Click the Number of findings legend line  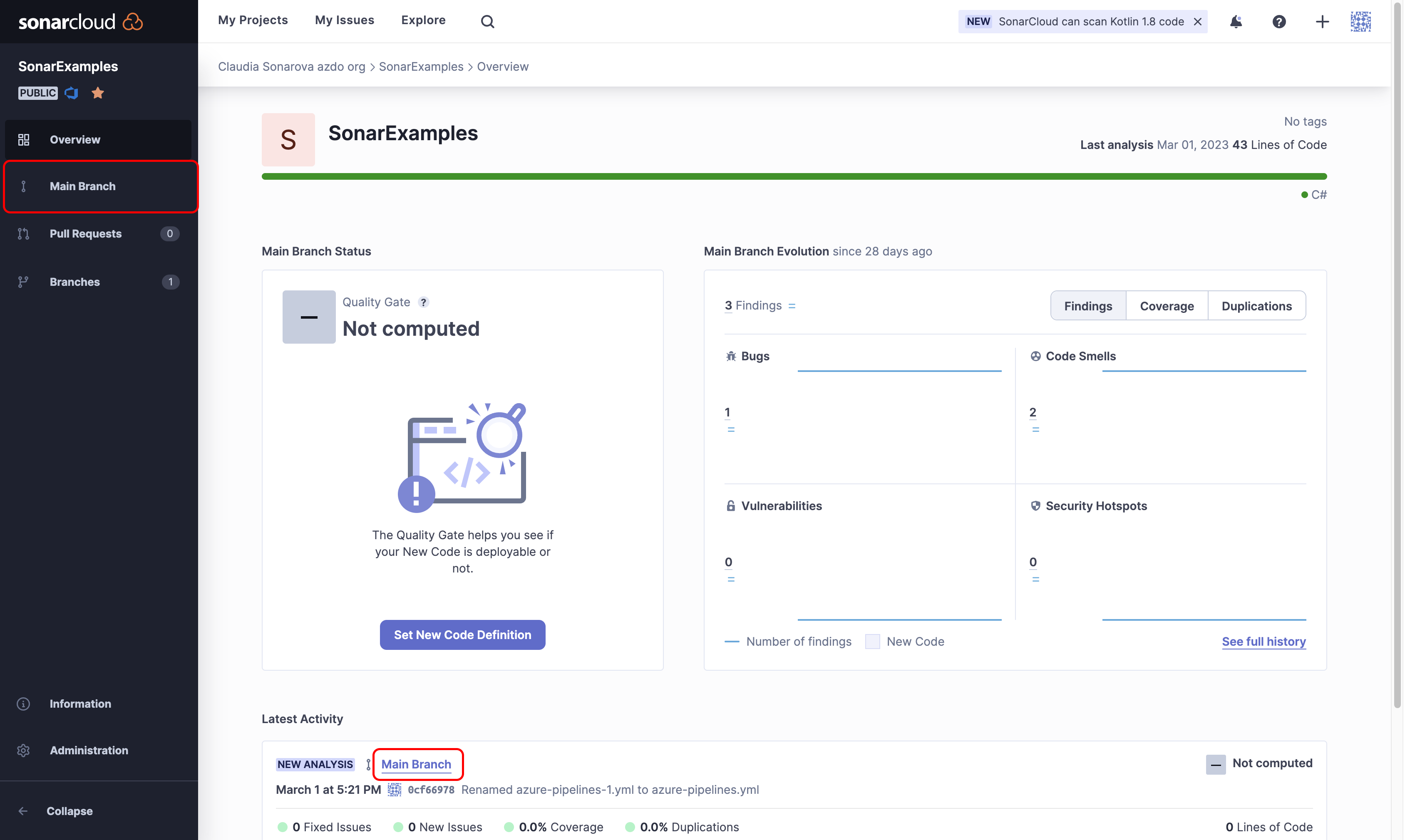[x=732, y=642]
